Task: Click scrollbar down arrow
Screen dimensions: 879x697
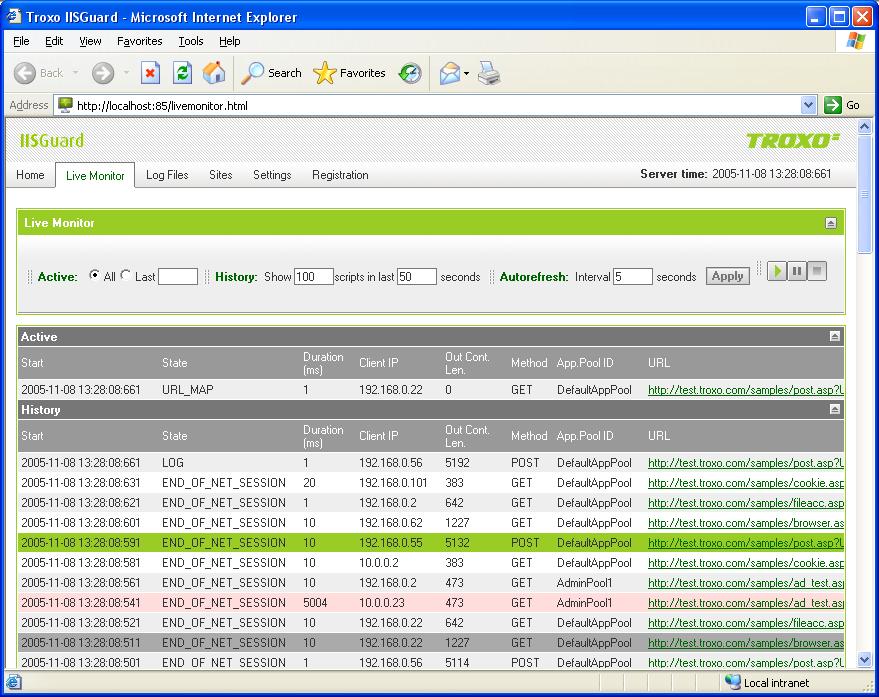Action: point(864,660)
